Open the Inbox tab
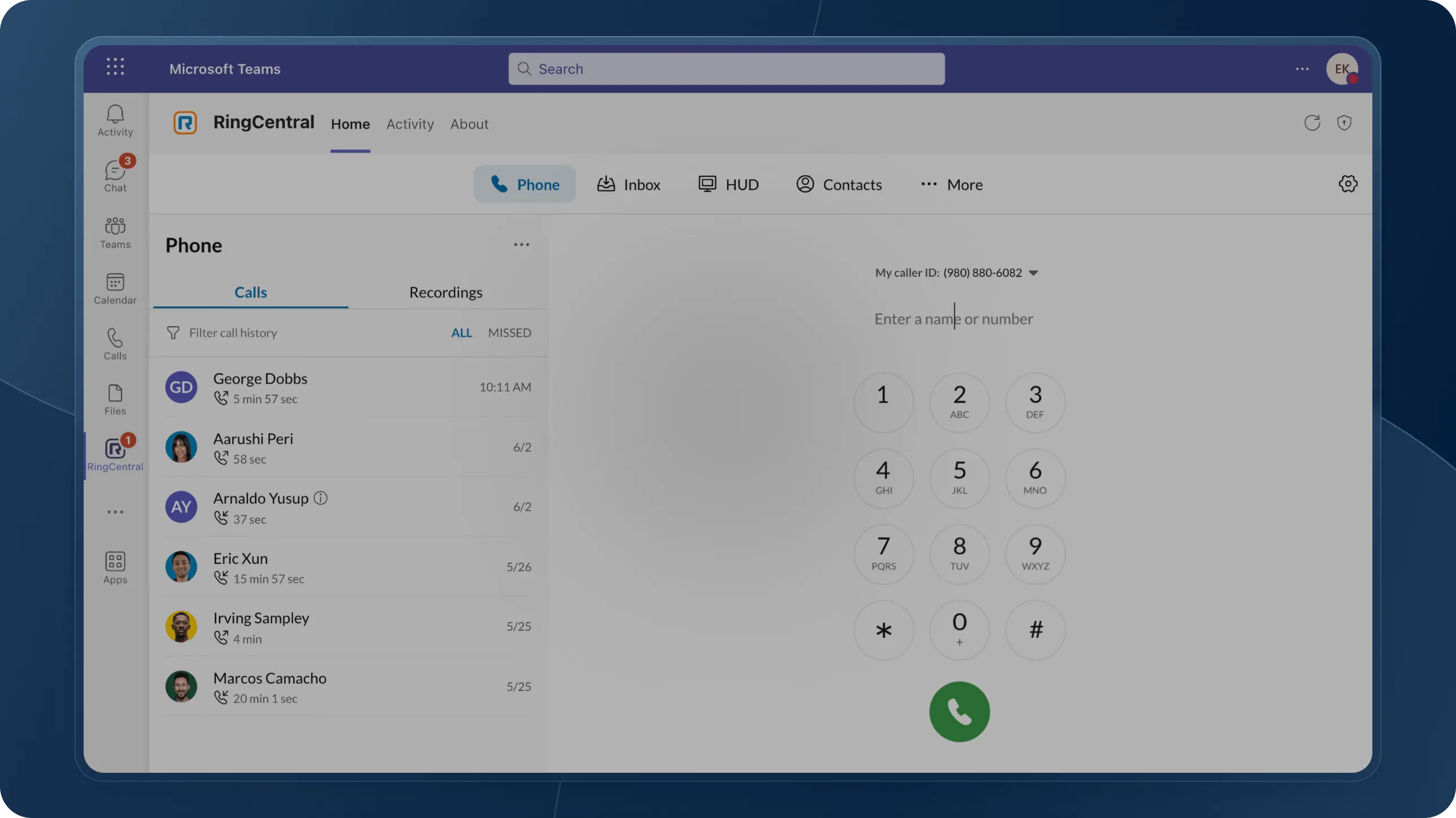Screen dimensions: 1456x818 pyautogui.click(x=629, y=185)
